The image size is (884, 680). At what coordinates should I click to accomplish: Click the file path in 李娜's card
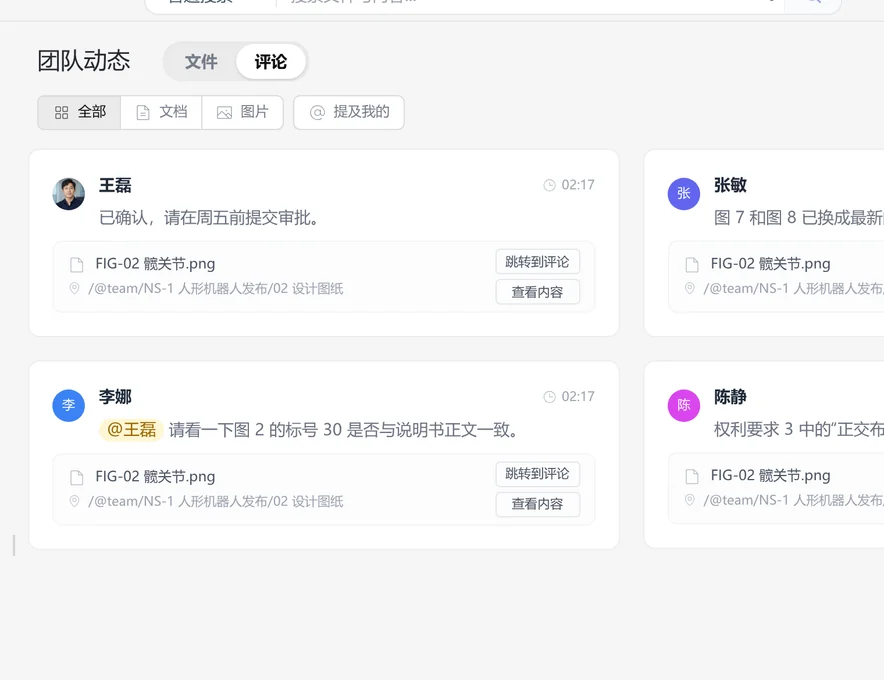pos(215,501)
